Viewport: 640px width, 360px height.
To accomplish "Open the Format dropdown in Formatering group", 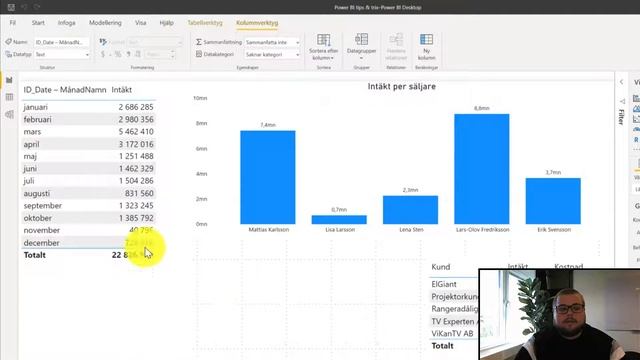I will coord(155,42).
